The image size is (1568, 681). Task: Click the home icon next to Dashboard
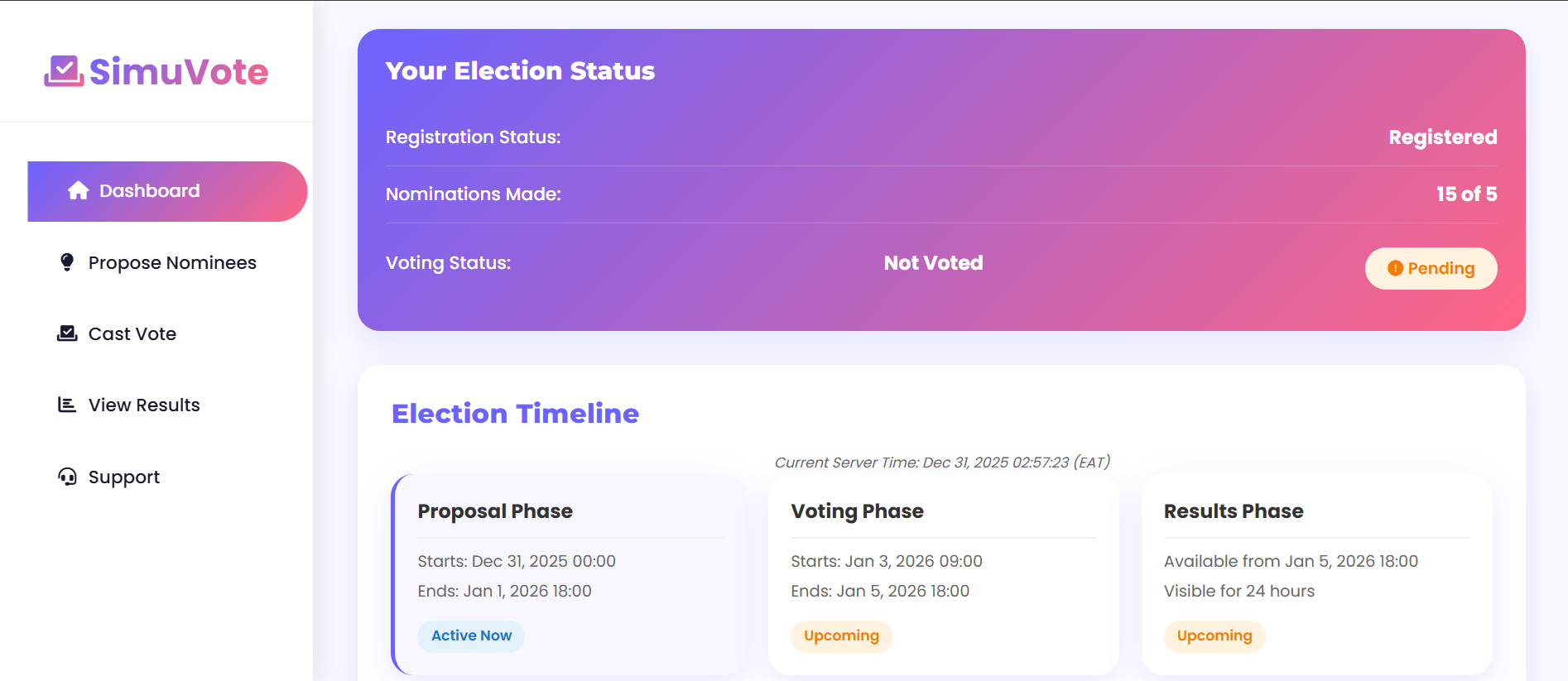(79, 190)
